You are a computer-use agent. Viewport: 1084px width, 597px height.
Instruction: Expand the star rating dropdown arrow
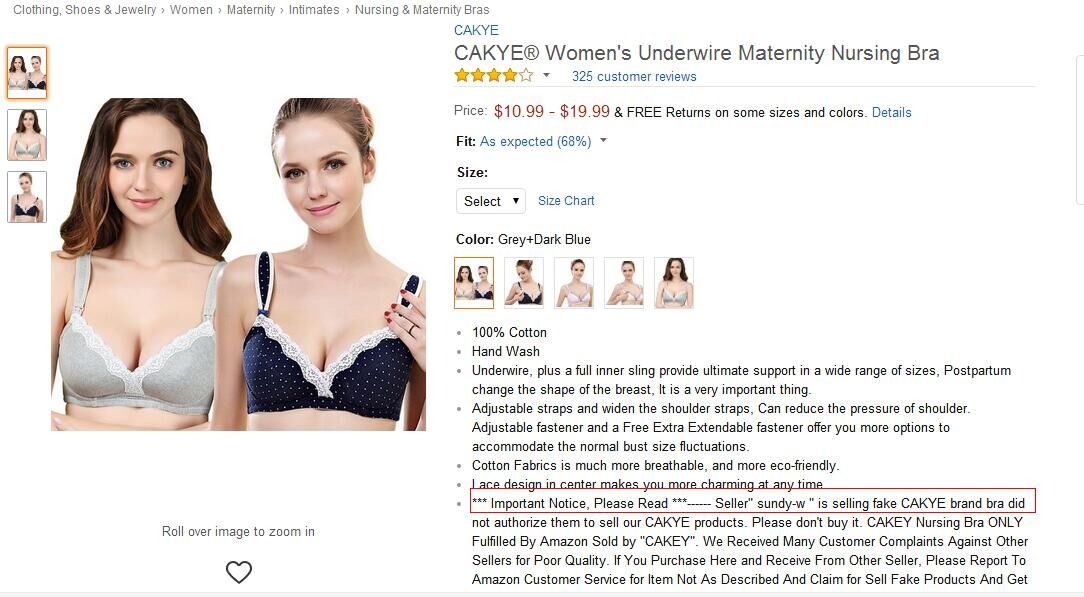pos(546,75)
